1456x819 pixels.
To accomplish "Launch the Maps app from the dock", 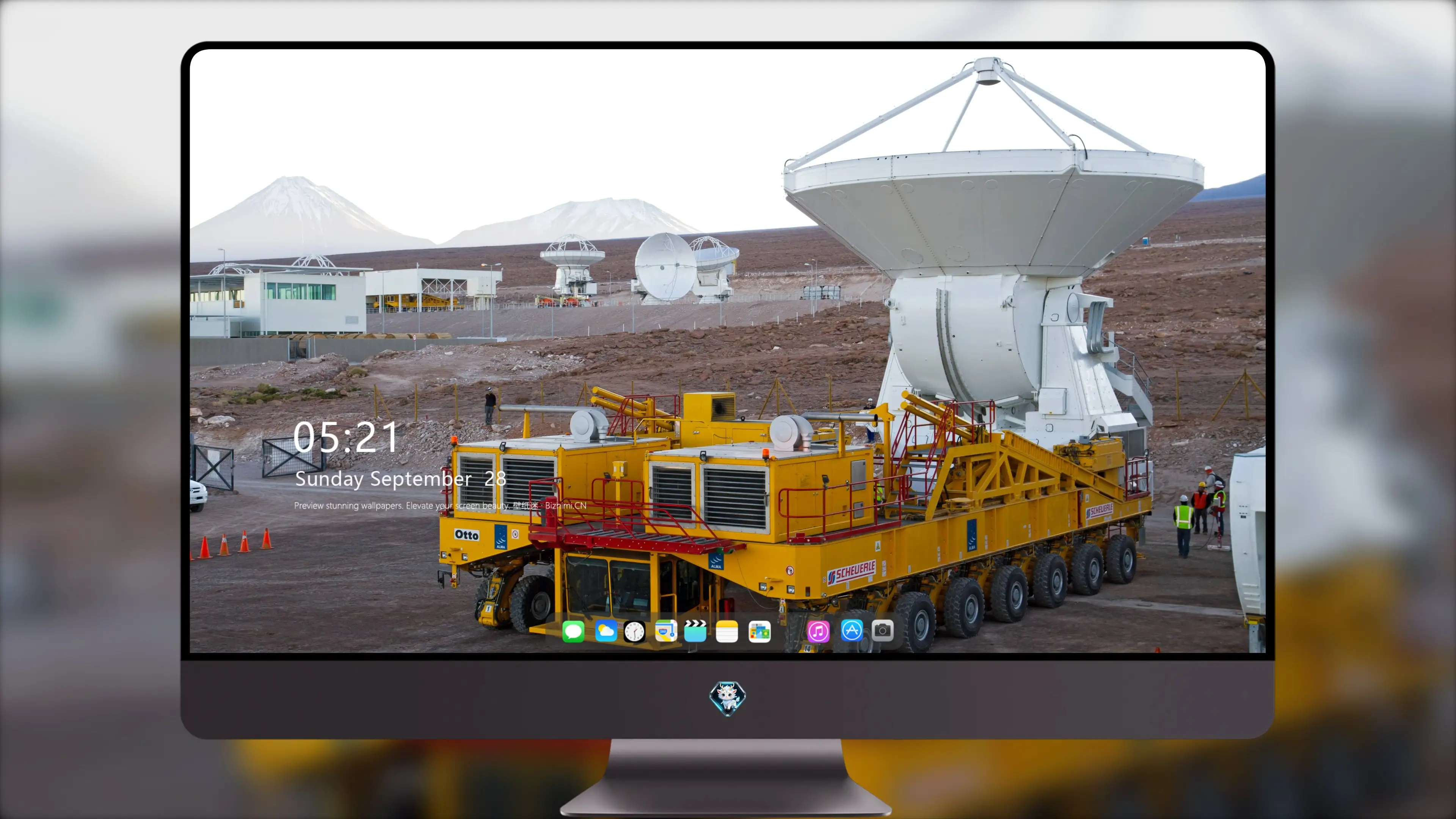I will (x=666, y=631).
